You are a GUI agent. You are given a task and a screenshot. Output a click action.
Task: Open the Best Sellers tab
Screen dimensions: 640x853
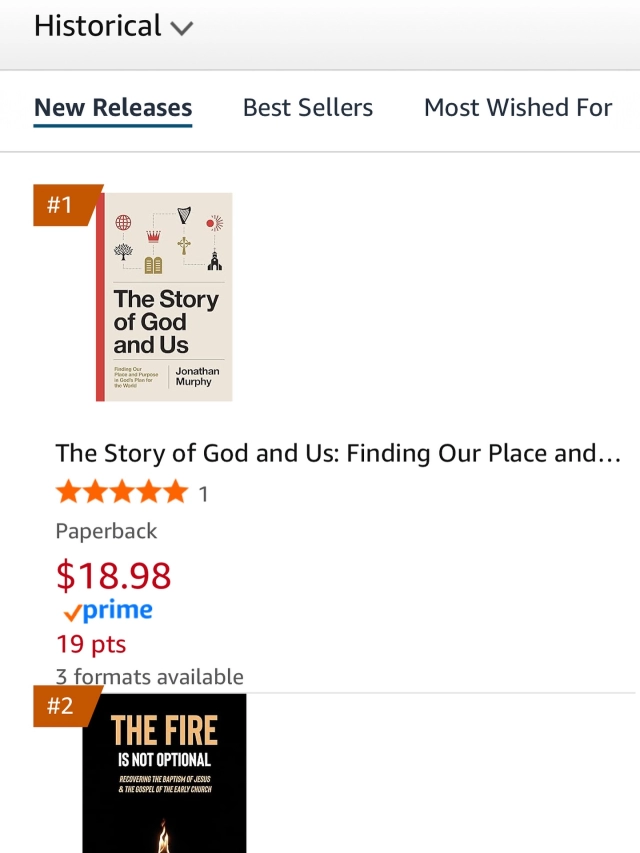click(x=308, y=108)
